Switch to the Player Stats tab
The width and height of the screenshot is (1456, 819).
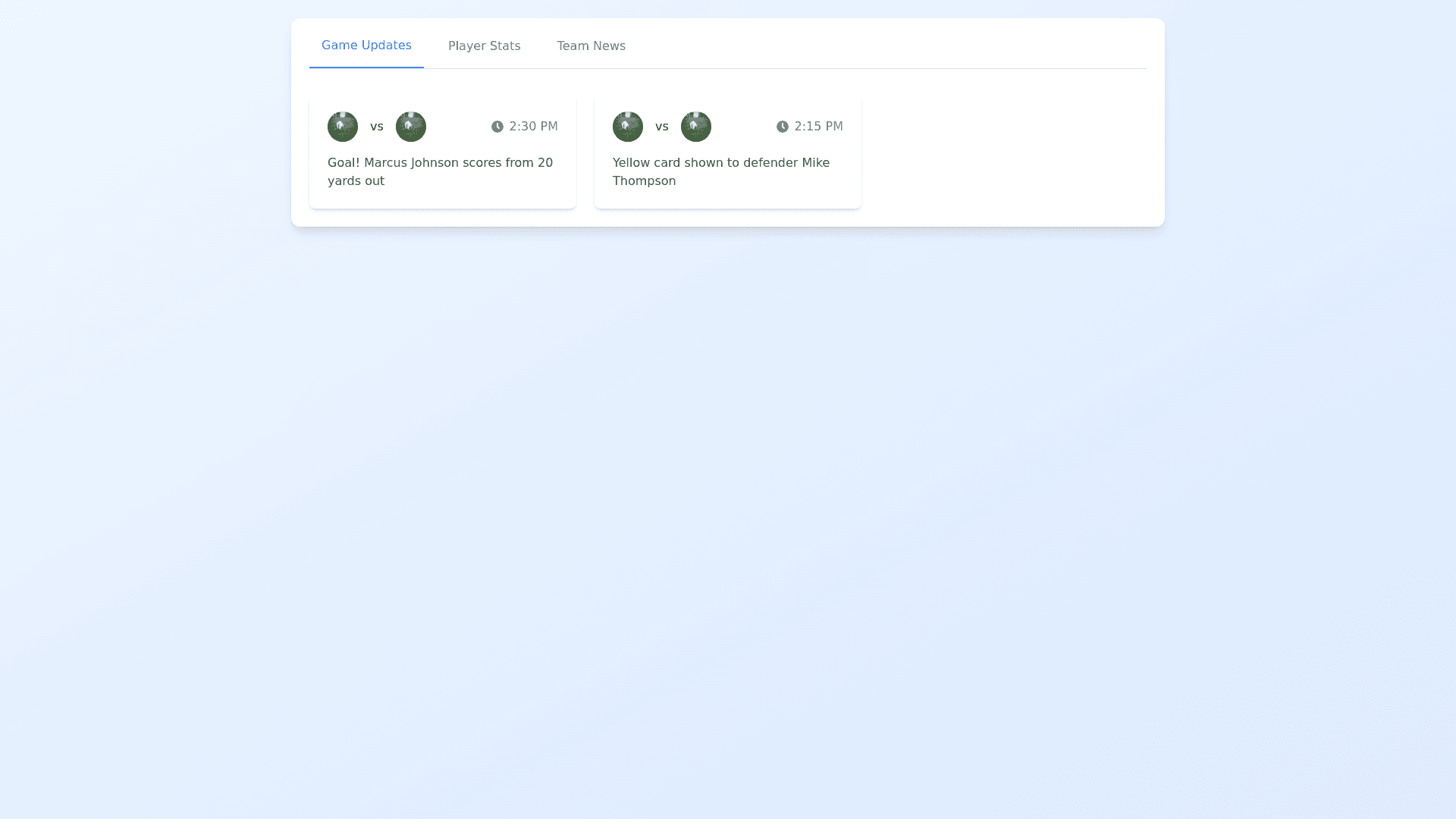(484, 46)
